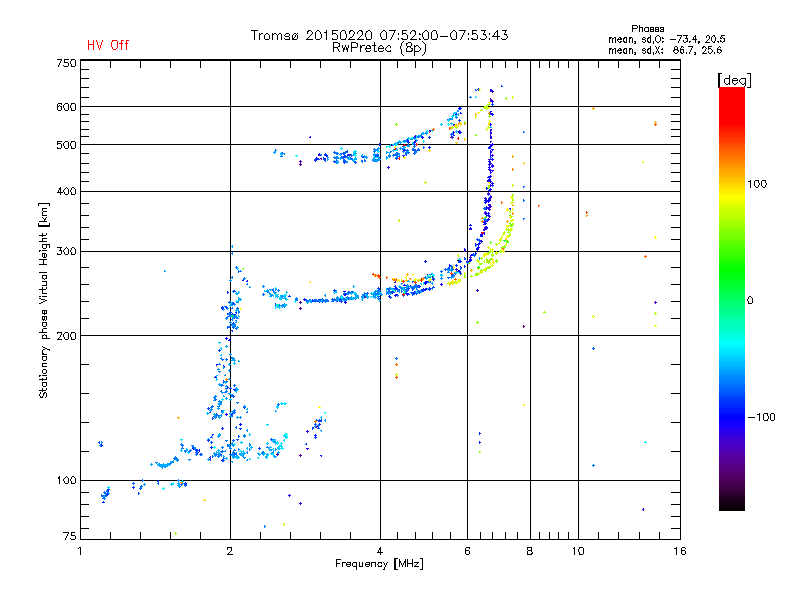Click the x-axis tick label '1'
This screenshot has height=600, width=800.
tap(80, 551)
